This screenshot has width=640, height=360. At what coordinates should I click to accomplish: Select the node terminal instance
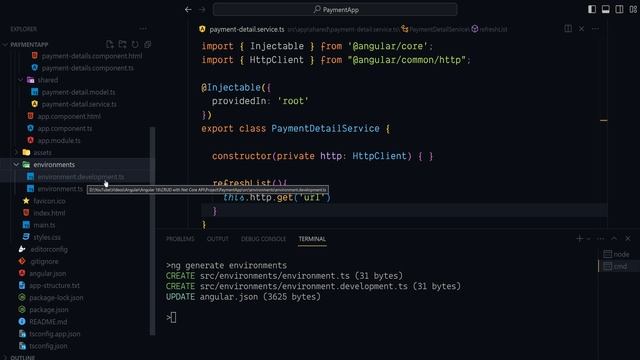click(x=617, y=254)
